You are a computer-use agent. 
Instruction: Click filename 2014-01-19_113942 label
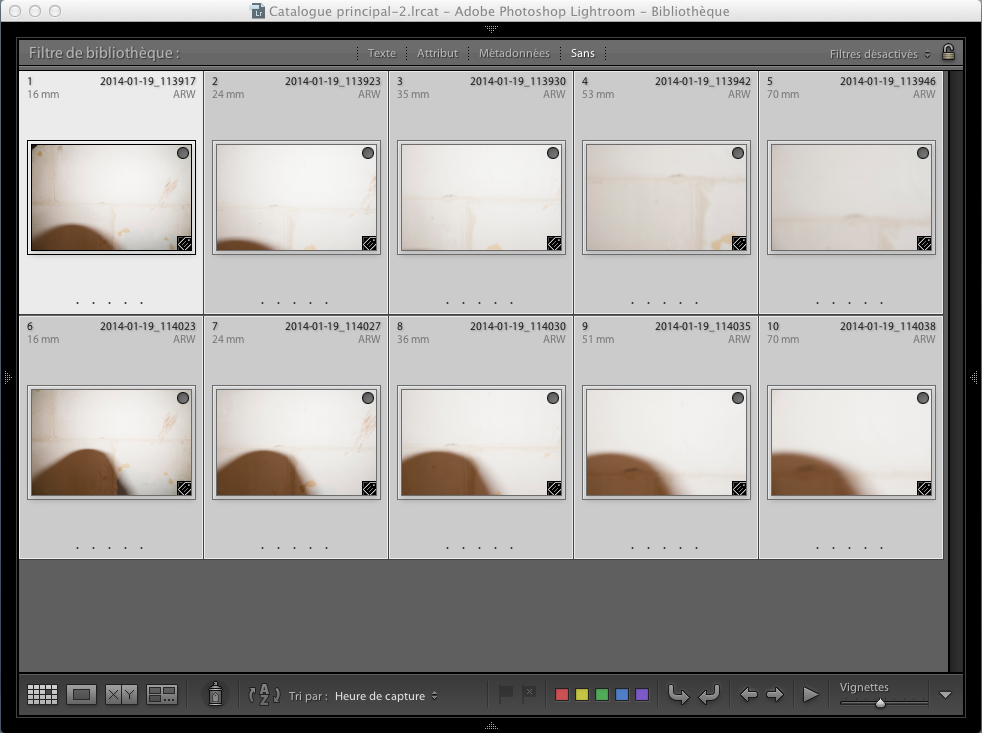pyautogui.click(x=703, y=81)
